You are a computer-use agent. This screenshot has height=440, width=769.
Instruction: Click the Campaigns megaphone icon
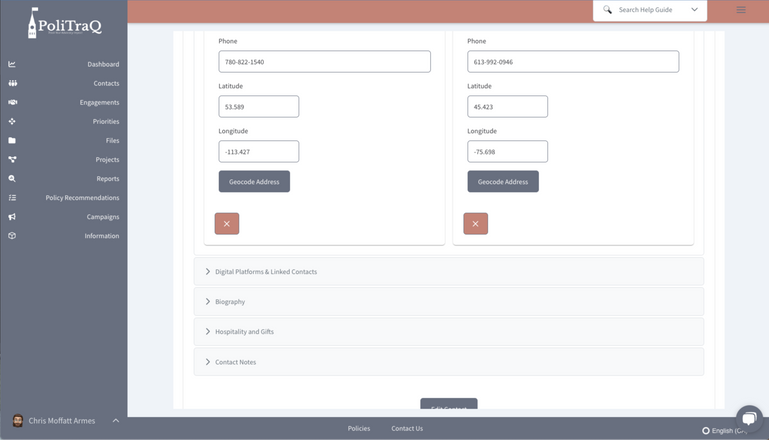[12, 217]
